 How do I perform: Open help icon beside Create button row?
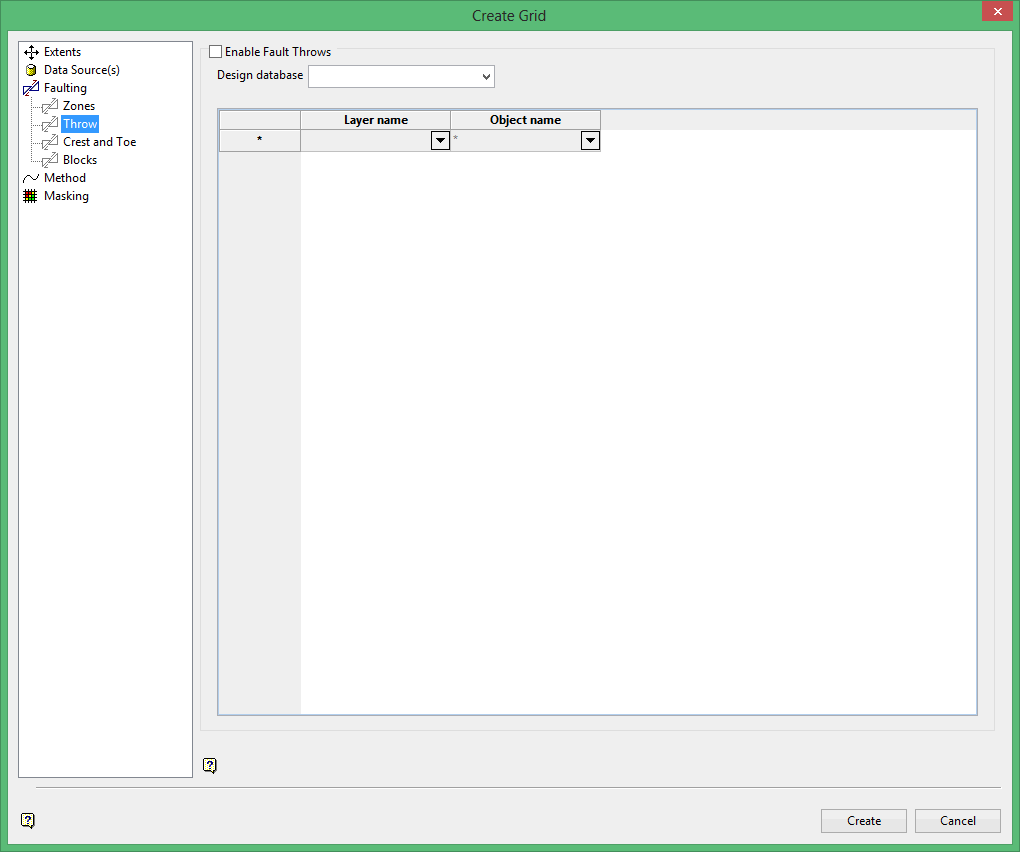click(28, 821)
